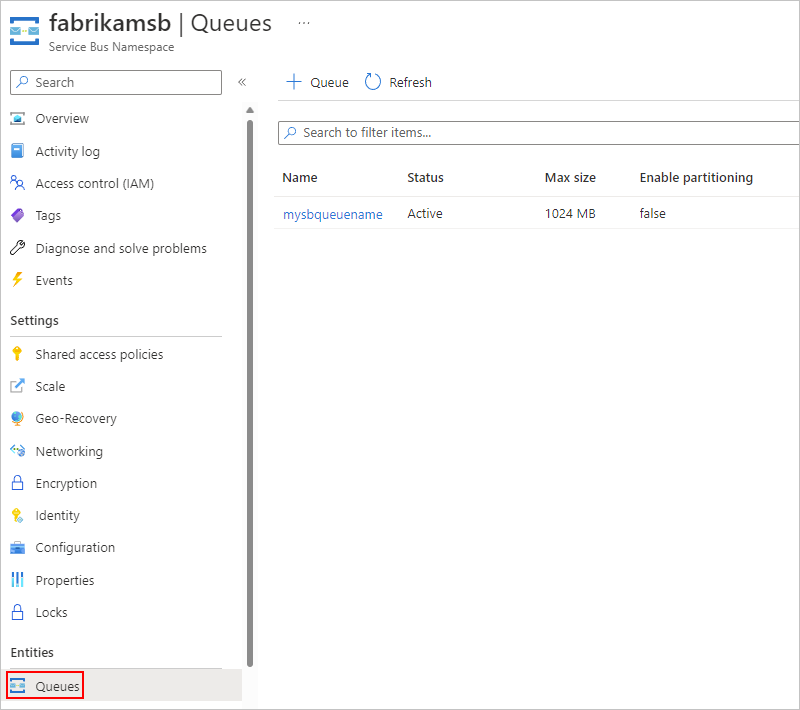Open Configuration settings
This screenshot has height=710, width=800.
pyautogui.click(x=75, y=548)
